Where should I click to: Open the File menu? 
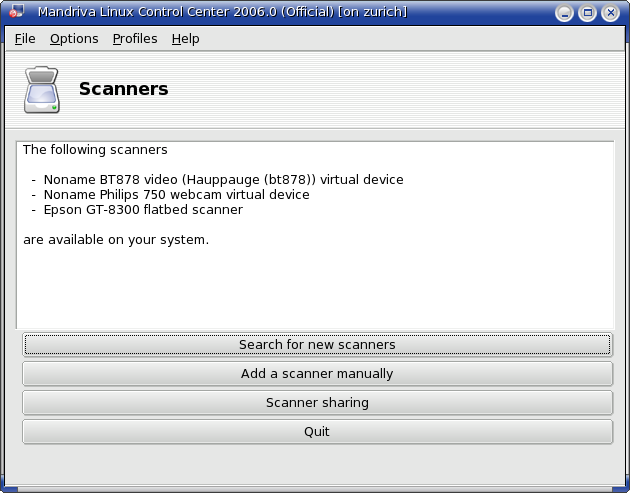(x=25, y=39)
